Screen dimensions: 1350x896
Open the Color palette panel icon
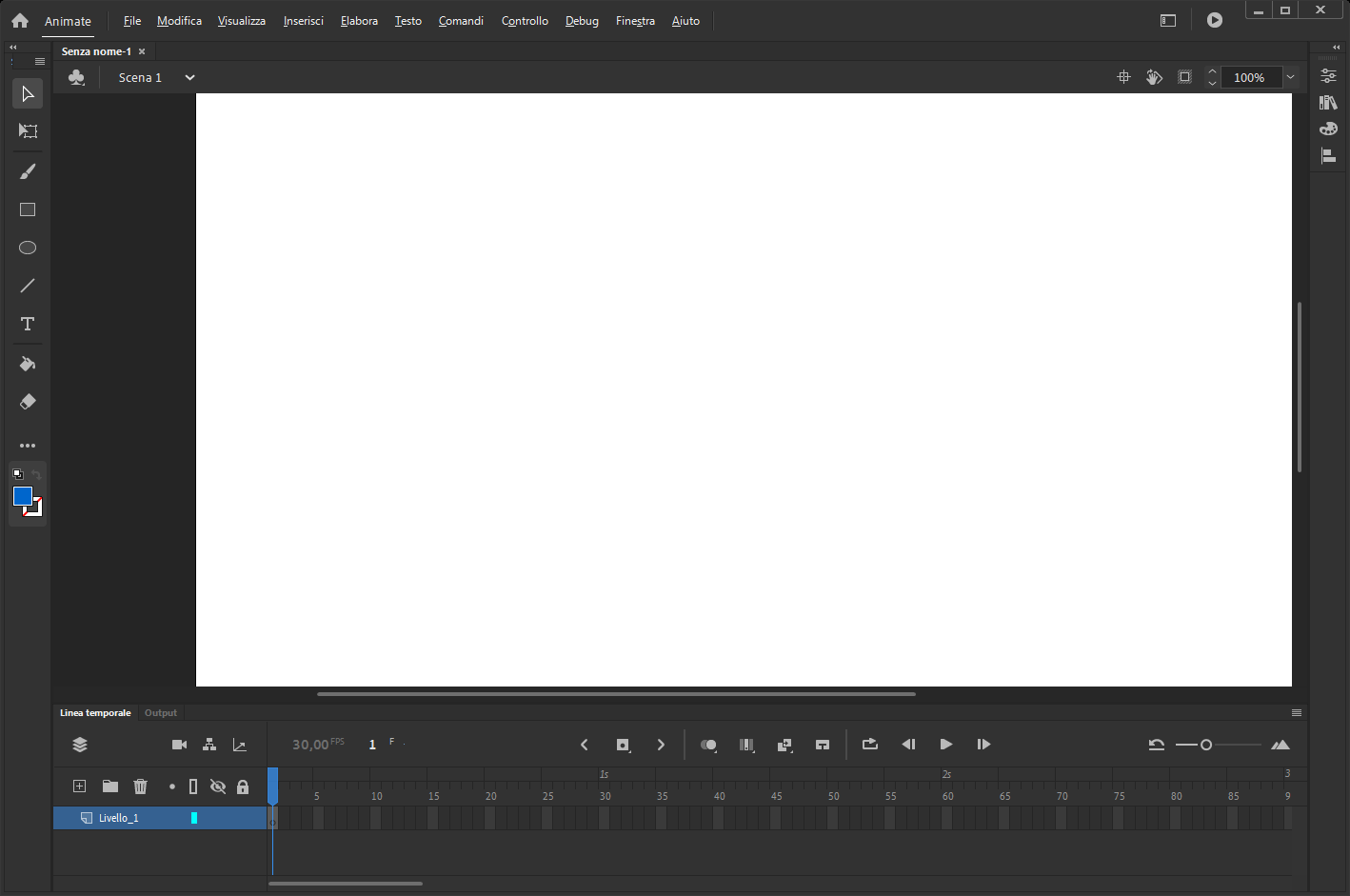pos(1328,129)
